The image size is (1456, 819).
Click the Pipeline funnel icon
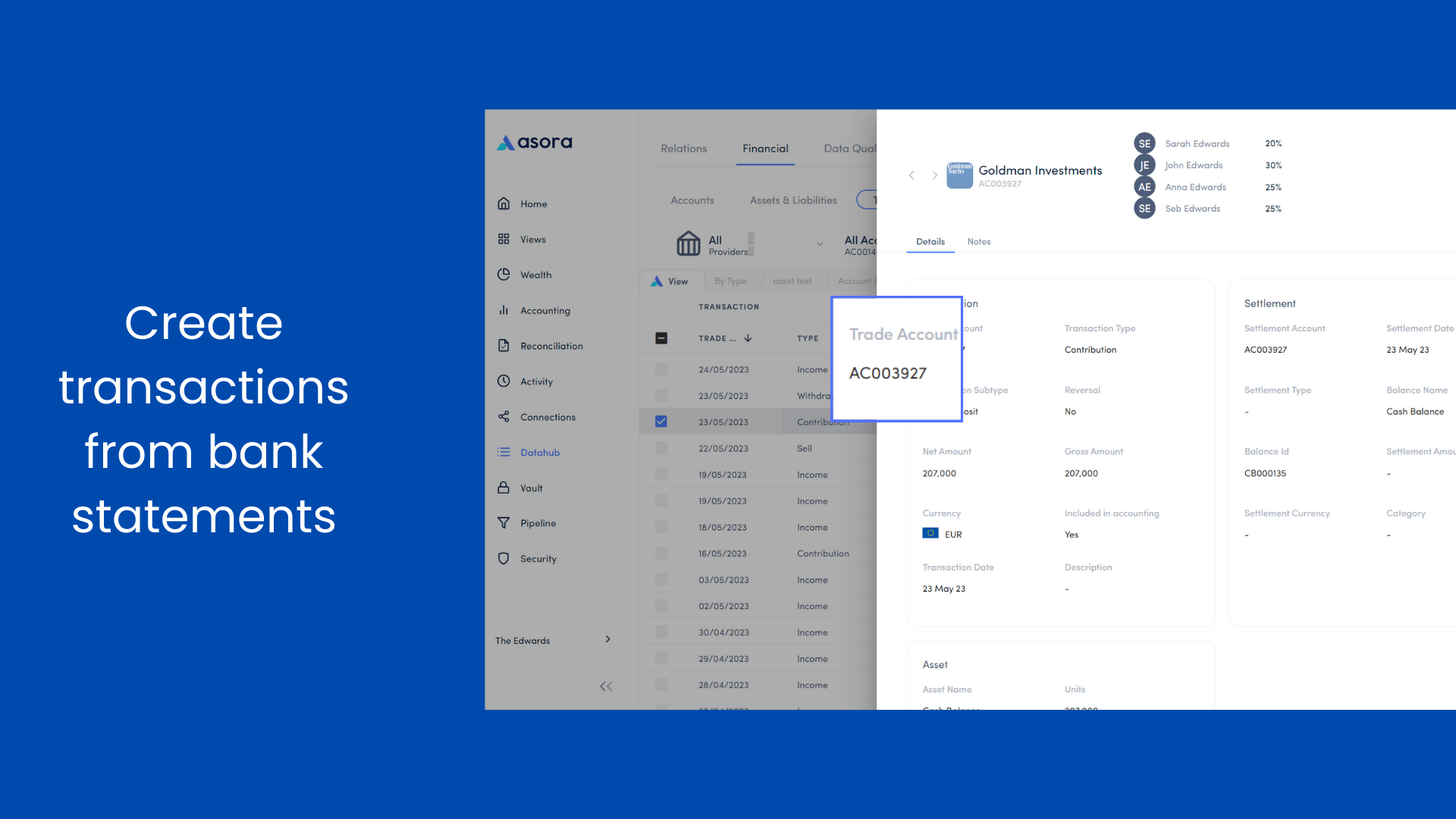504,523
